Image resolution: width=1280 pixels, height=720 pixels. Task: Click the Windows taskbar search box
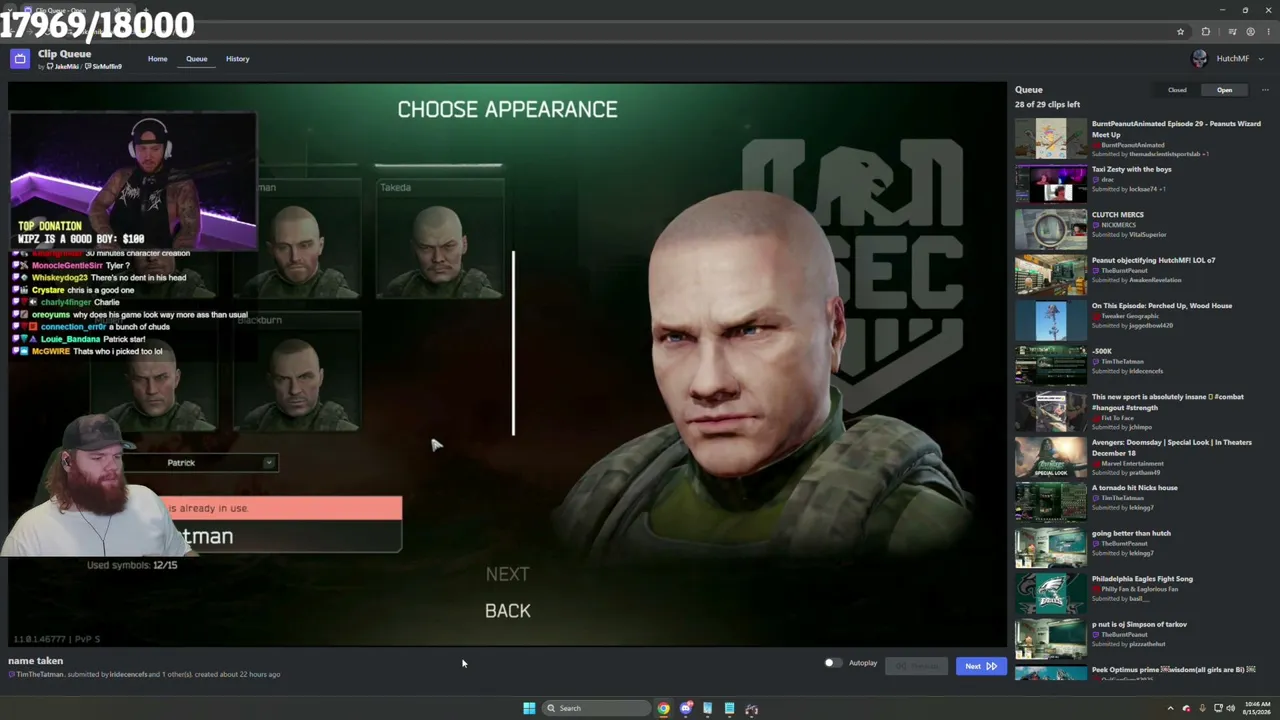[596, 708]
